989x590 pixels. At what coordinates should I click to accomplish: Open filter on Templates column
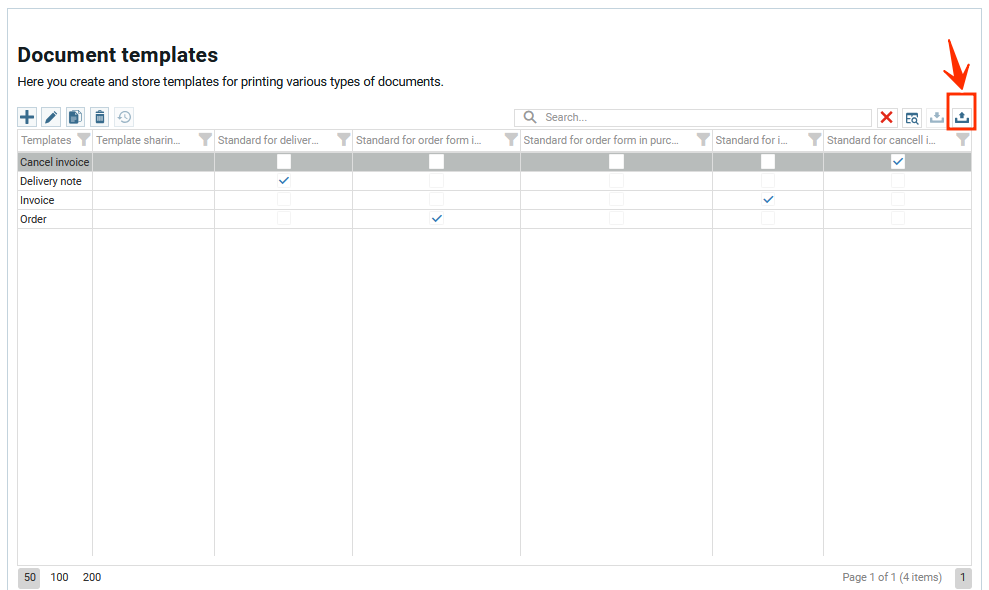(x=84, y=140)
